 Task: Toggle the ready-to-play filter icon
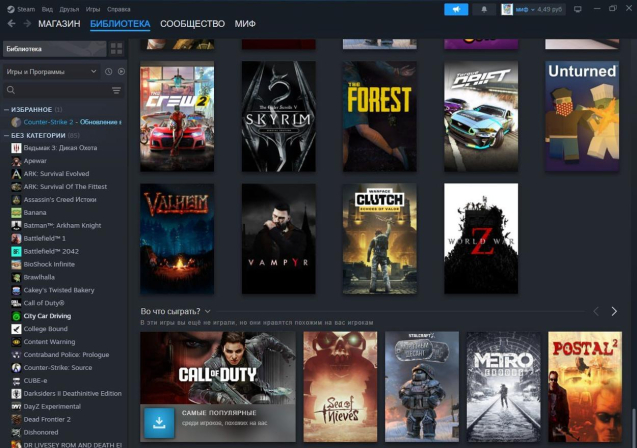119,72
